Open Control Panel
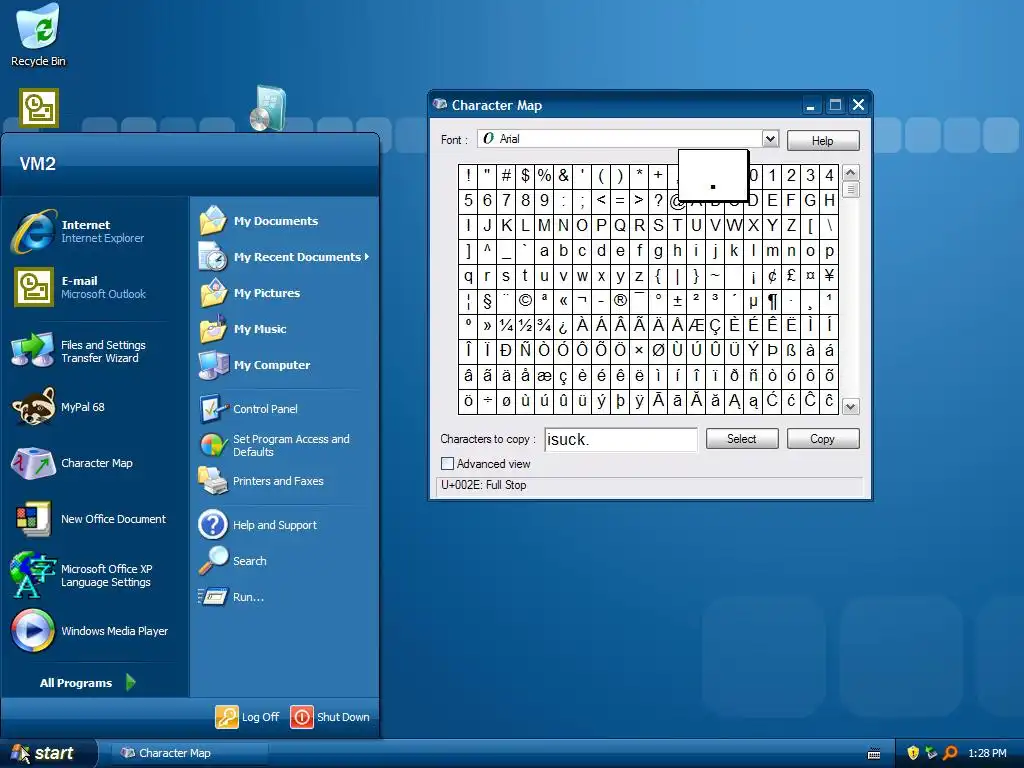Viewport: 1024px width, 768px height. click(285, 409)
